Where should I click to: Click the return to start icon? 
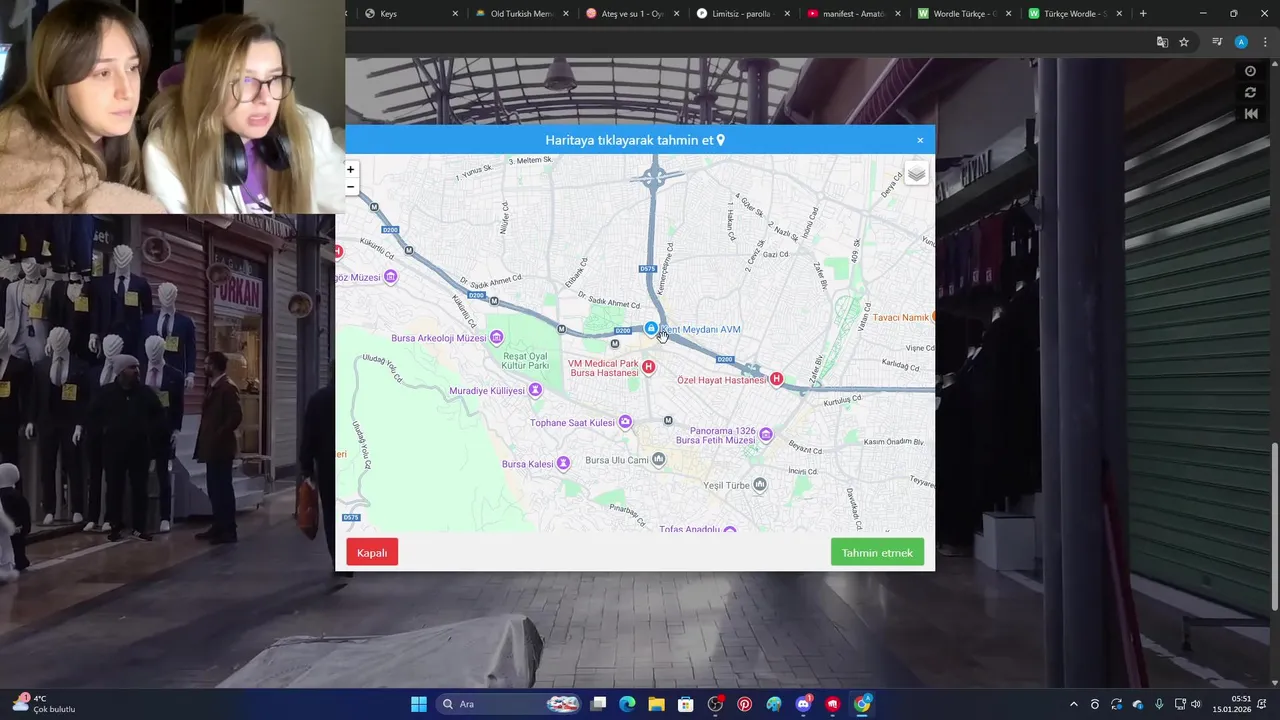[x=1250, y=114]
